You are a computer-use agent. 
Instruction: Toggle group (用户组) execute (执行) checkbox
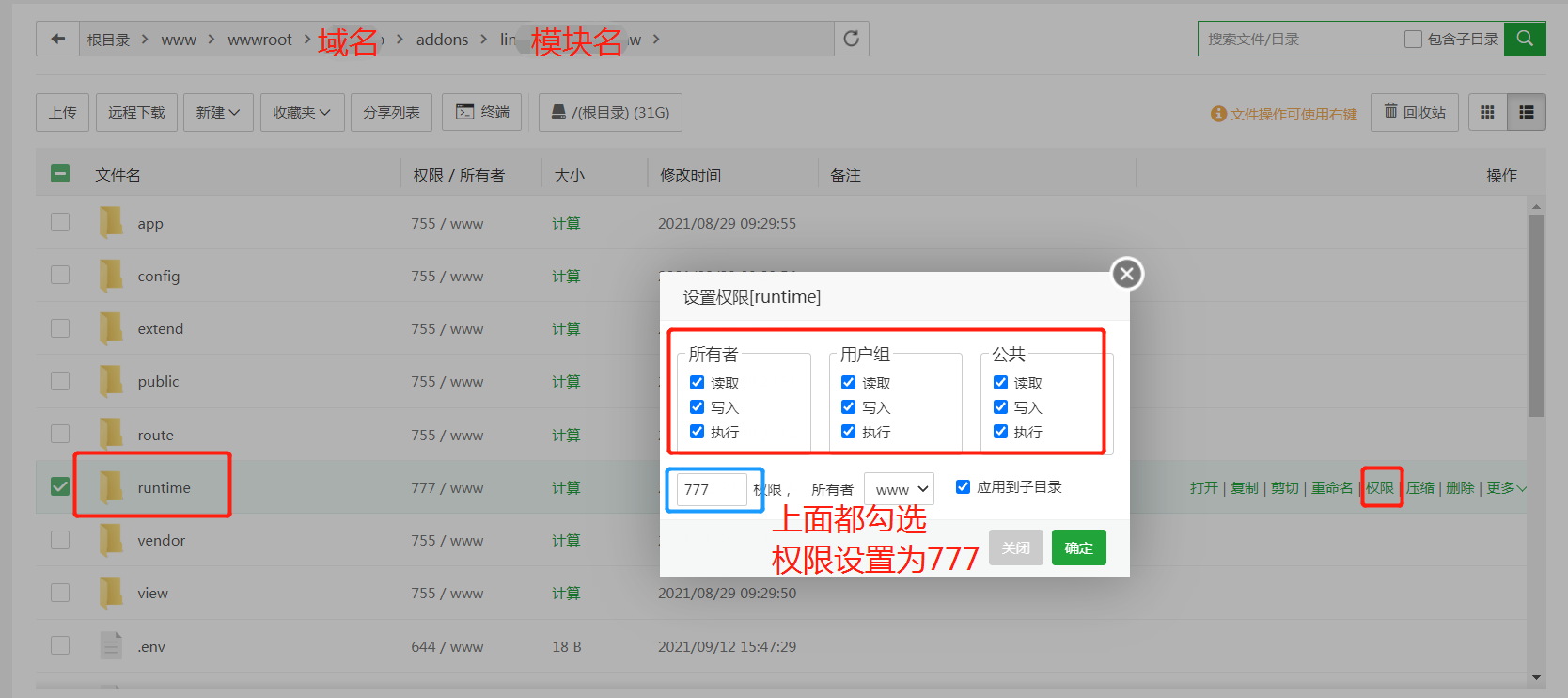point(848,431)
